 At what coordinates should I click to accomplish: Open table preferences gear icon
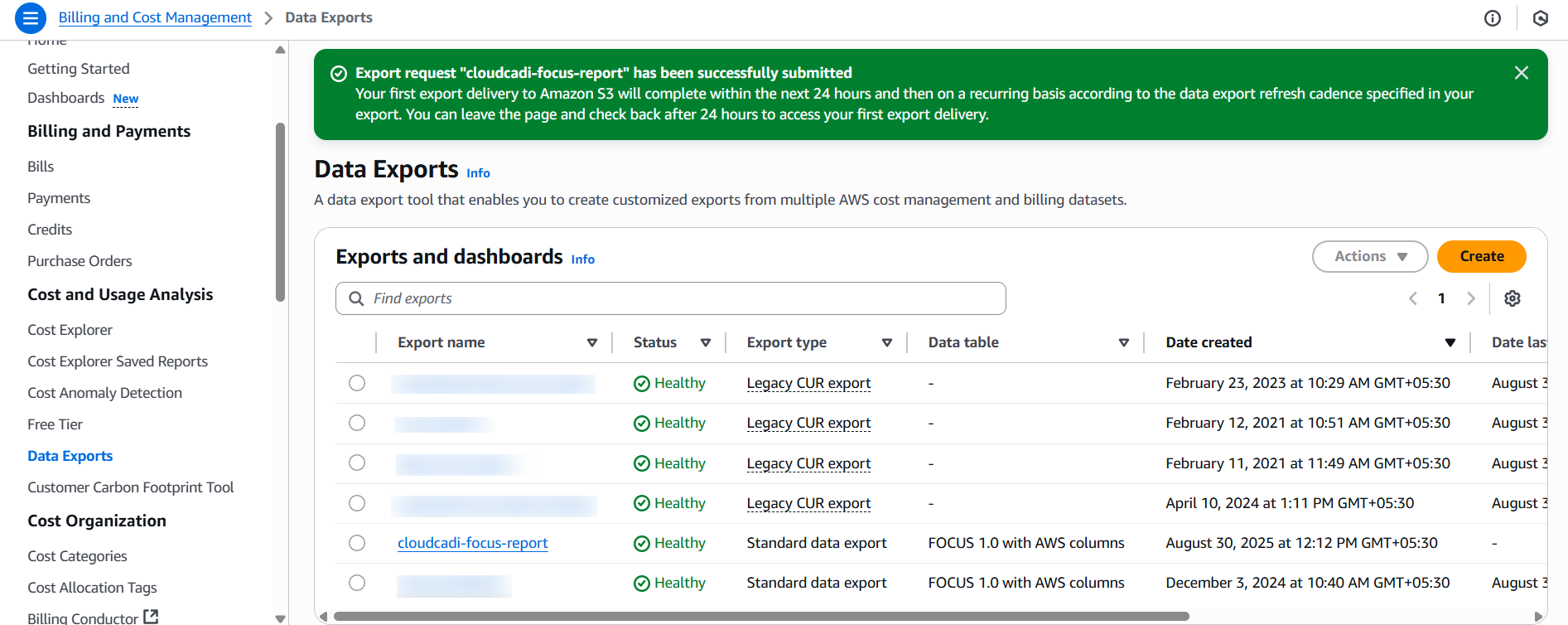click(1512, 298)
